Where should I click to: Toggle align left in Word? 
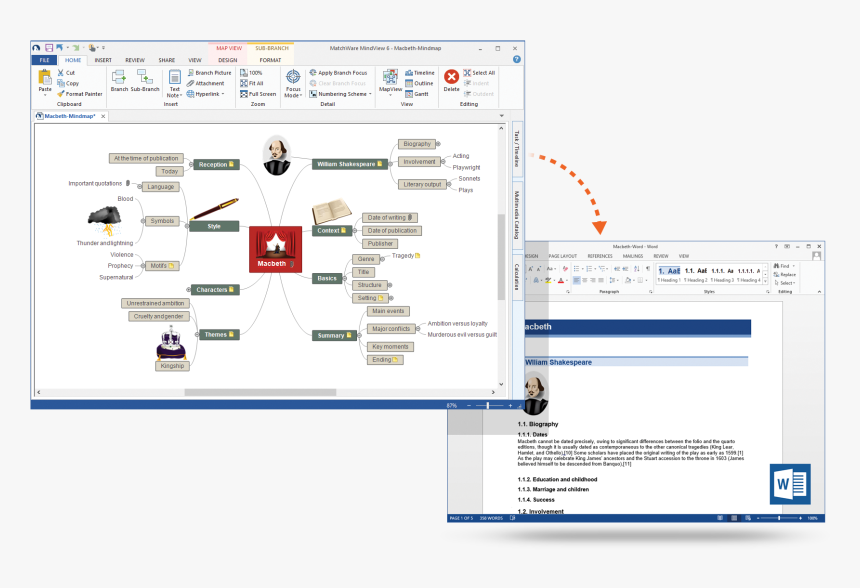(576, 280)
